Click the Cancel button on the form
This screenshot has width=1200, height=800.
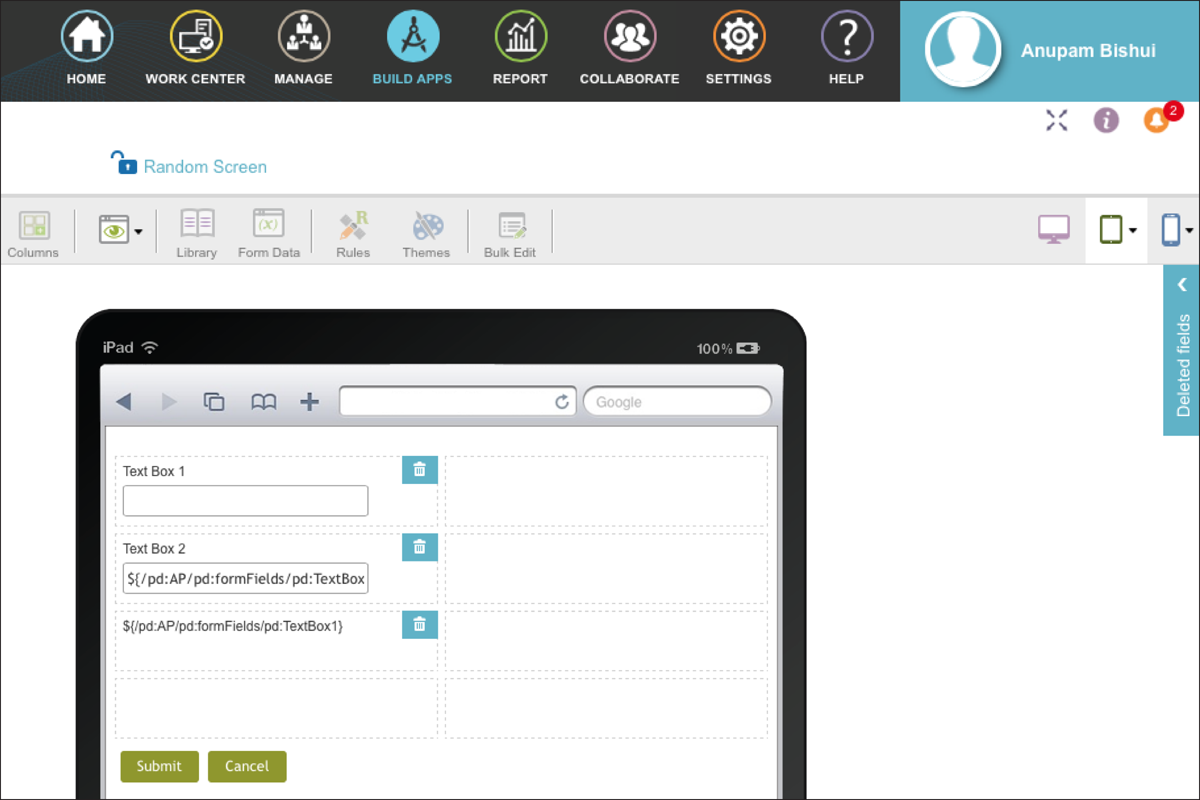pos(247,766)
